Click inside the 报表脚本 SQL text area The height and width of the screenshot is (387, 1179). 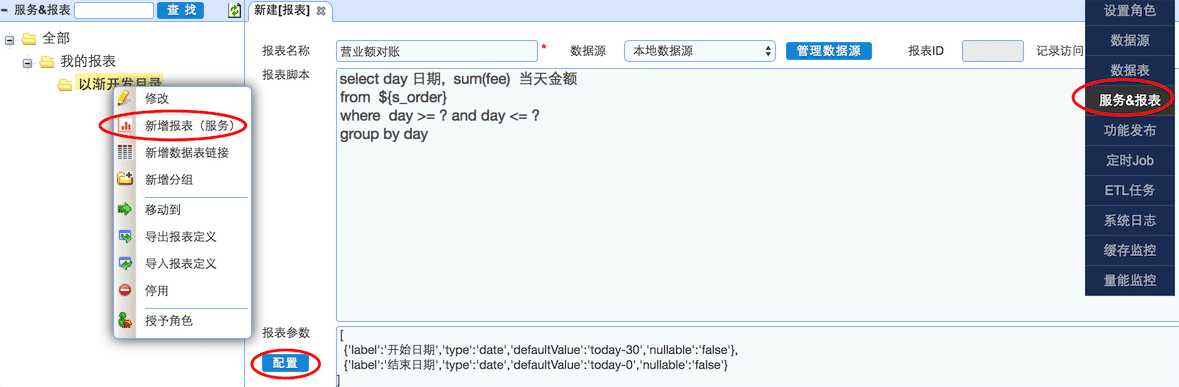click(x=757, y=195)
